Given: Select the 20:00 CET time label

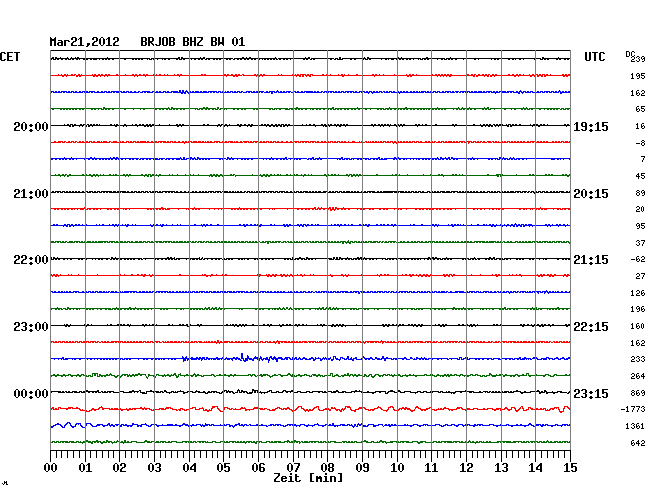Looking at the screenshot, I should 31,126.
